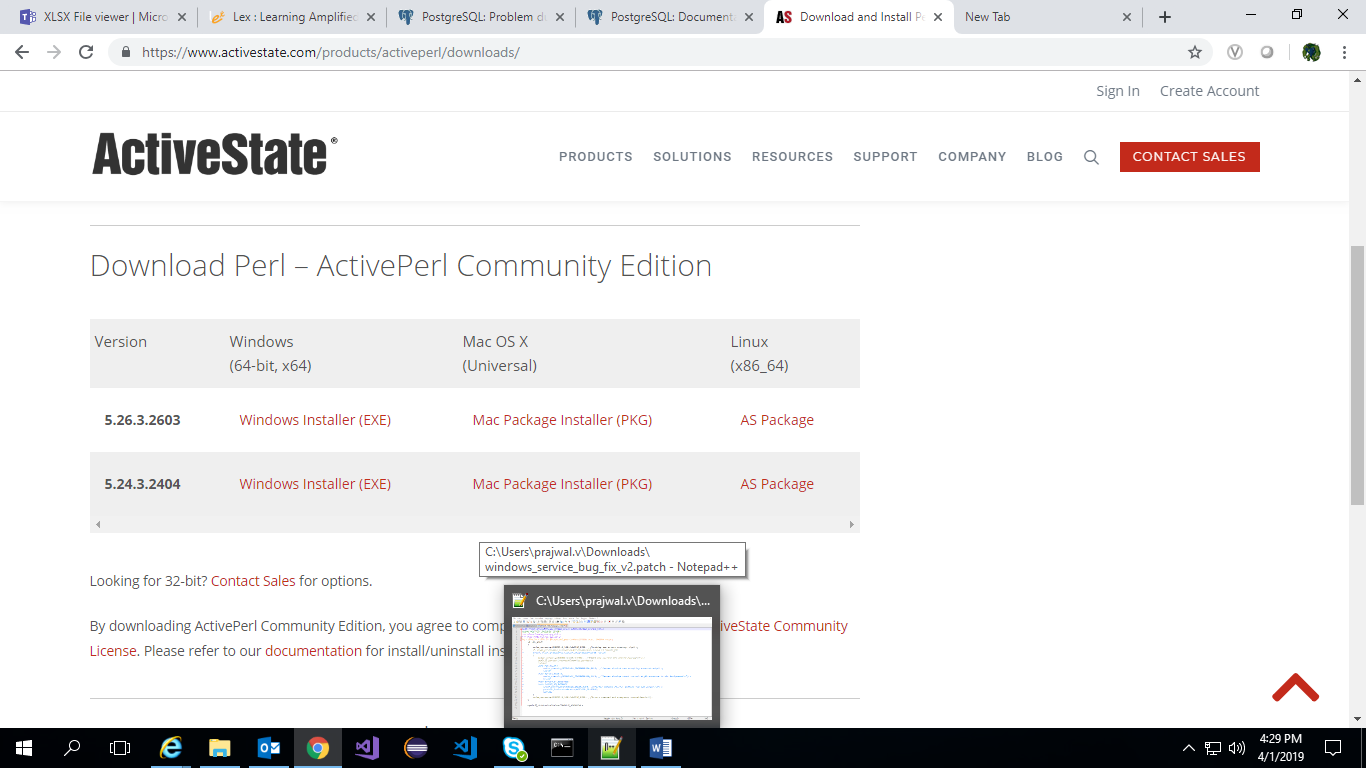Open the Resources navigation menu
1366x768 pixels.
[x=792, y=157]
